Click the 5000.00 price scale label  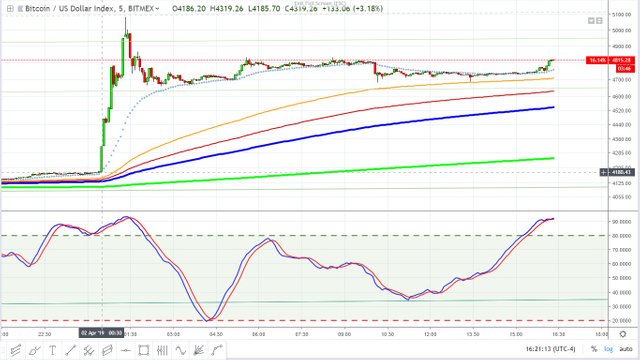point(621,31)
